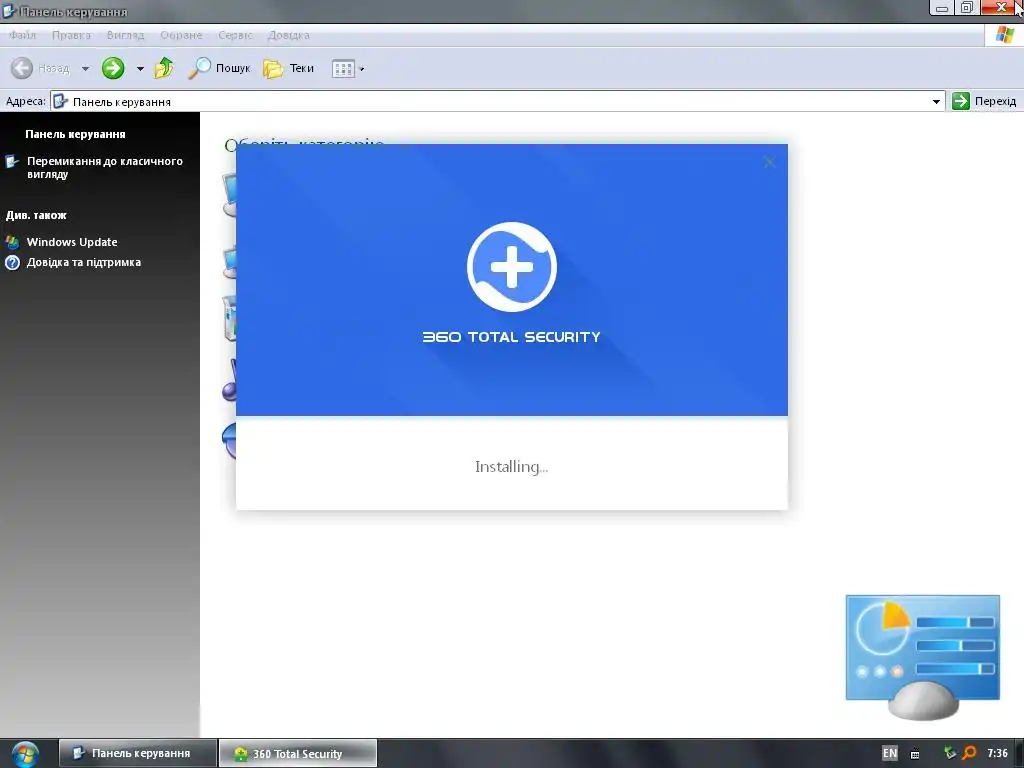Click the green Forward arrow icon
Image resolution: width=1024 pixels, height=768 pixels.
point(113,68)
